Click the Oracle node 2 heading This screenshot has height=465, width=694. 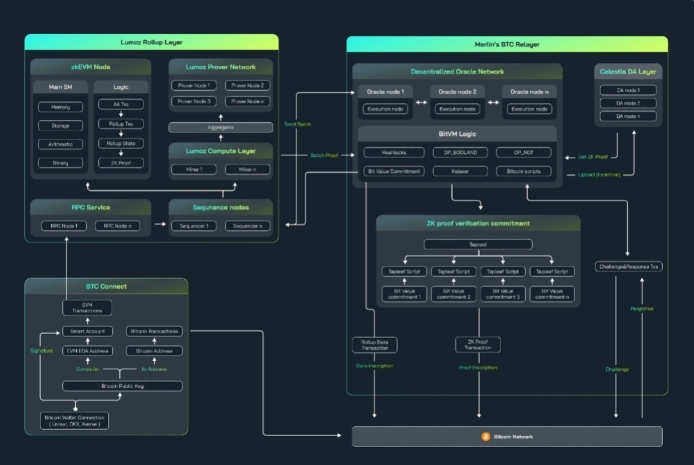coord(457,92)
